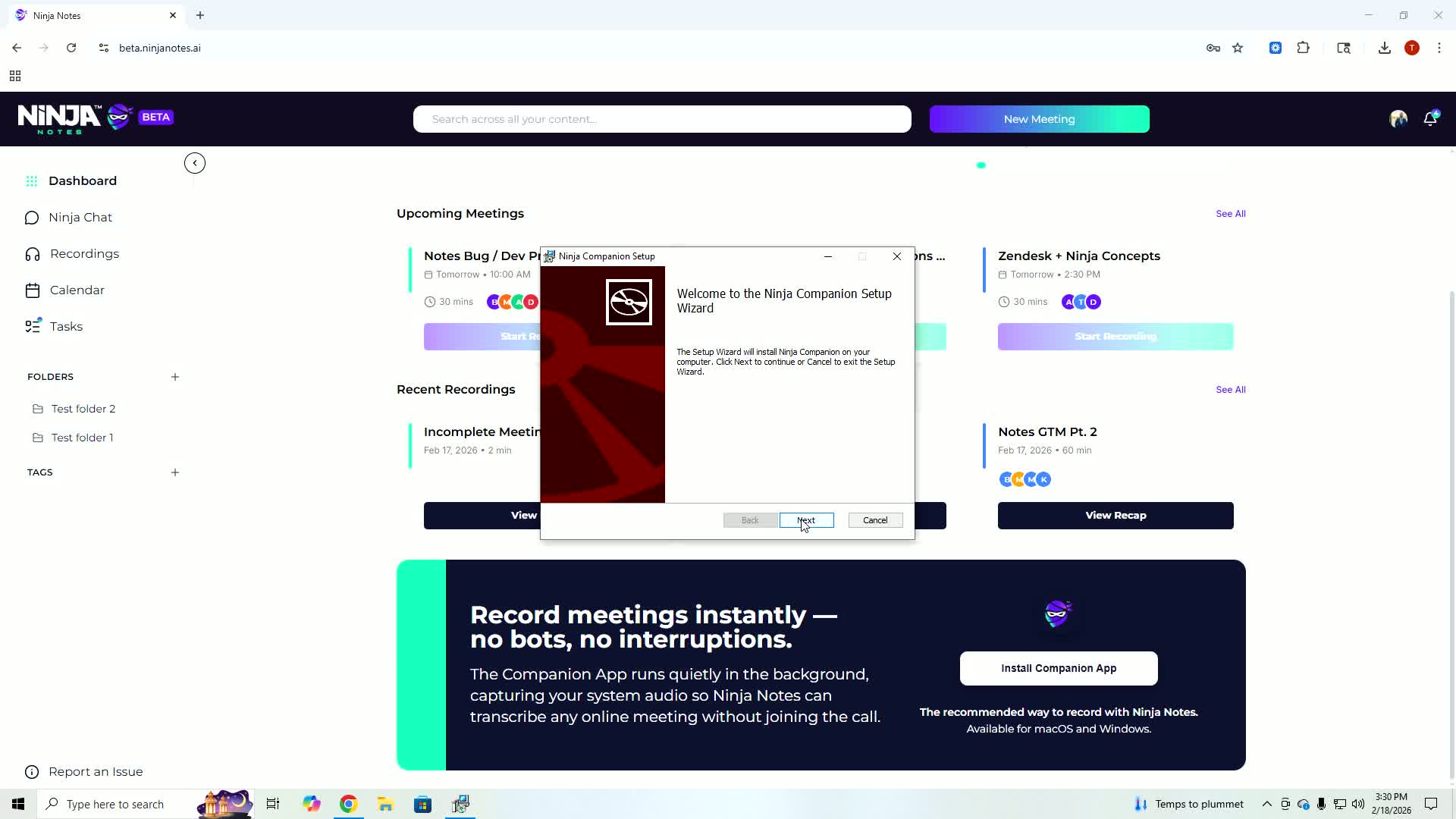The width and height of the screenshot is (1456, 819).
Task: Open the notifications bell
Action: [x=1430, y=118]
